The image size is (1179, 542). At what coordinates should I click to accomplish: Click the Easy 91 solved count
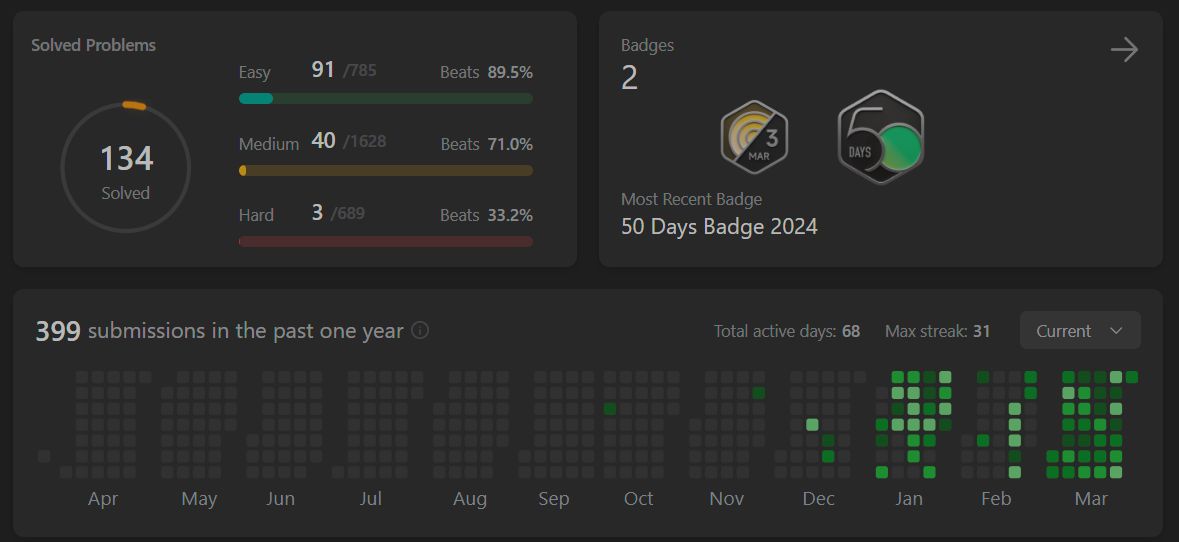(323, 70)
